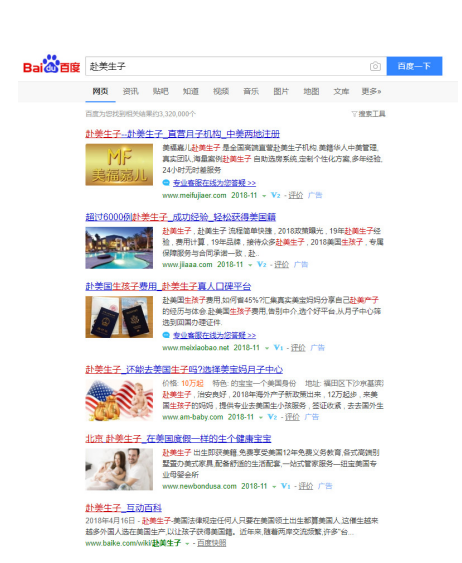
Task: Expand the 更多» menu
Action: click(x=371, y=92)
